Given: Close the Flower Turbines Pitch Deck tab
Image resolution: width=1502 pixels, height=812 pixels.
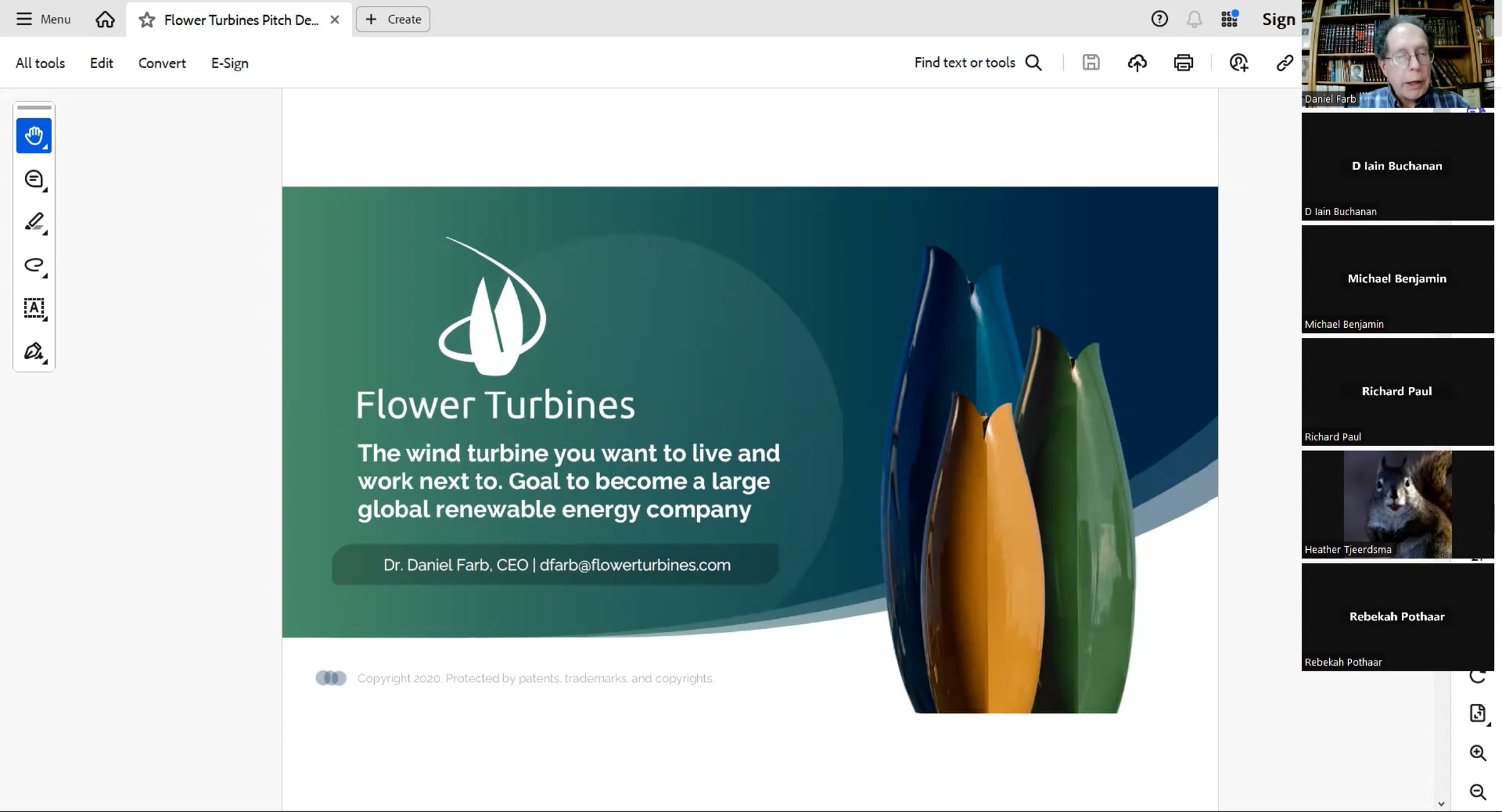Looking at the screenshot, I should pos(335,19).
